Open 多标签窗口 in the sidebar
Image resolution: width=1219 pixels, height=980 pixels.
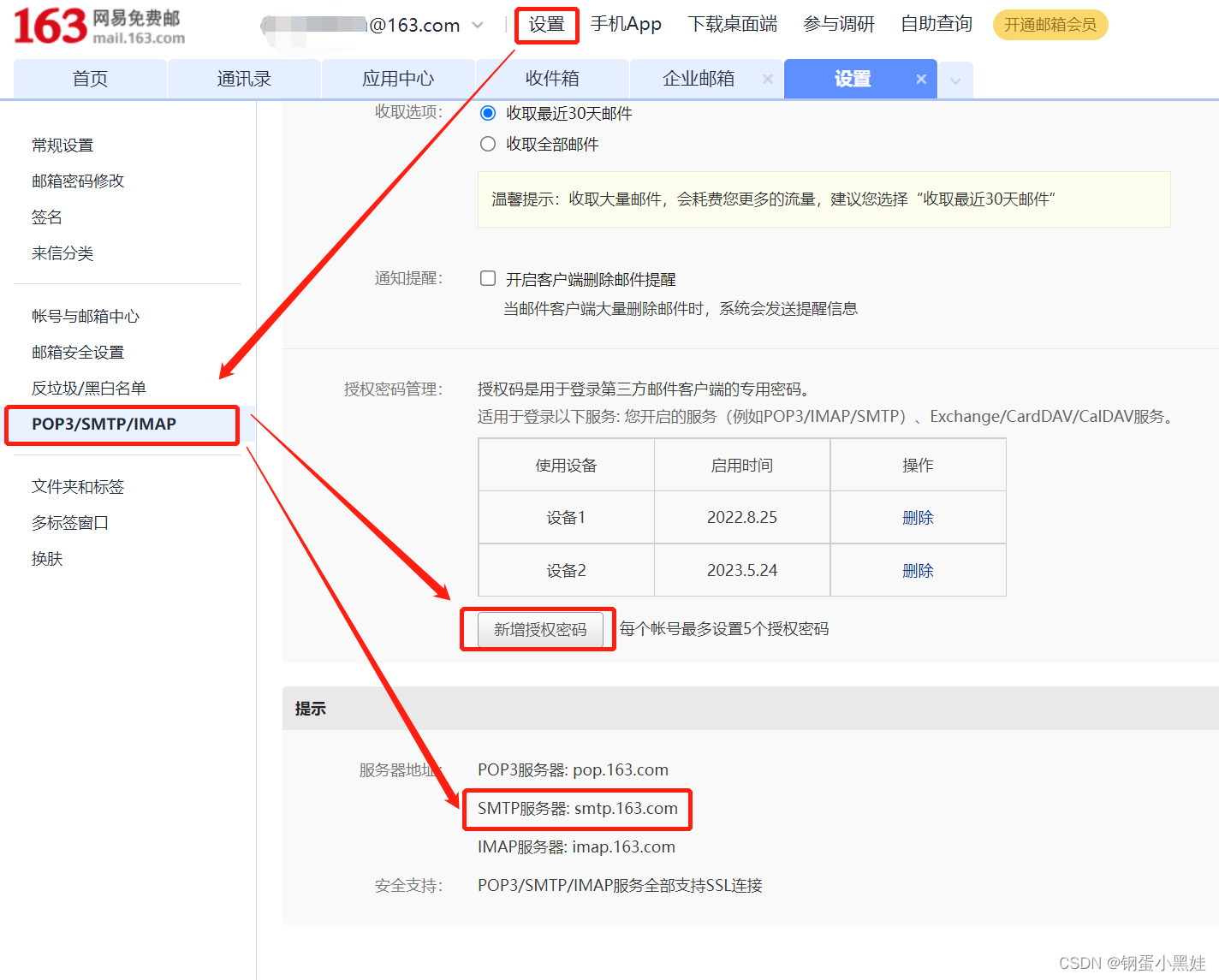(70, 523)
